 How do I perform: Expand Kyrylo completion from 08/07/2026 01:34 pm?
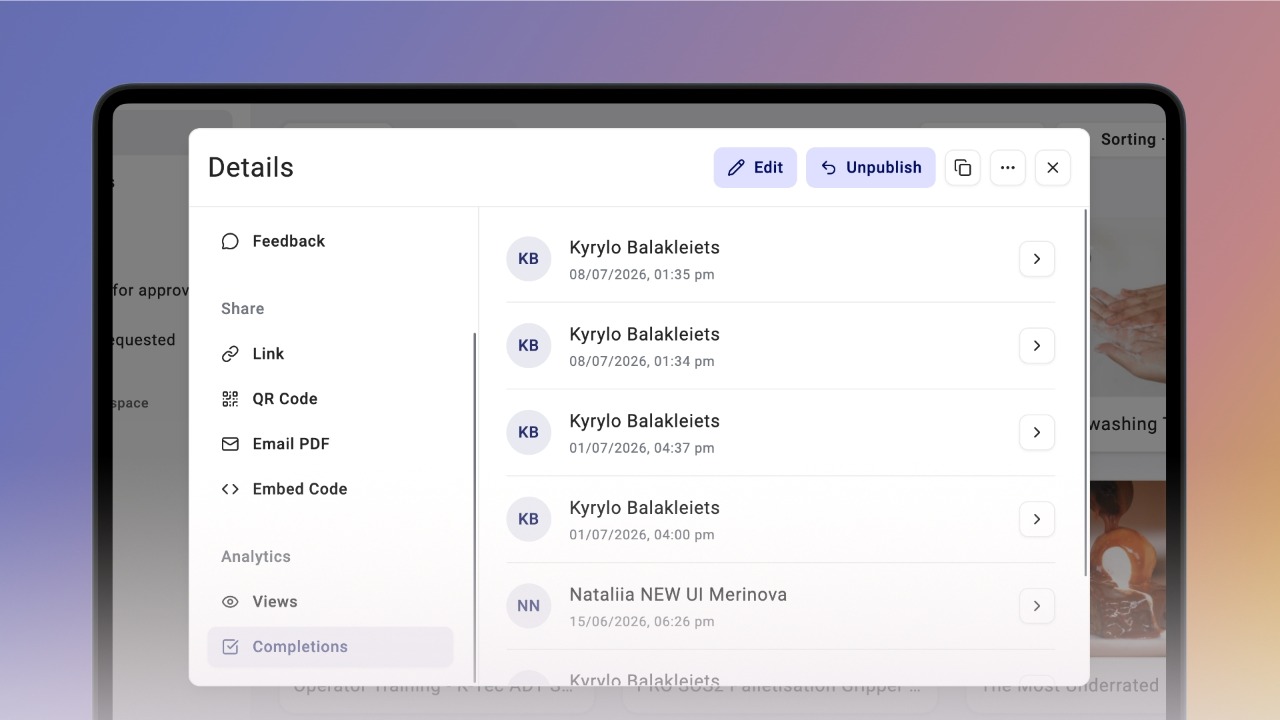pyautogui.click(x=1037, y=346)
